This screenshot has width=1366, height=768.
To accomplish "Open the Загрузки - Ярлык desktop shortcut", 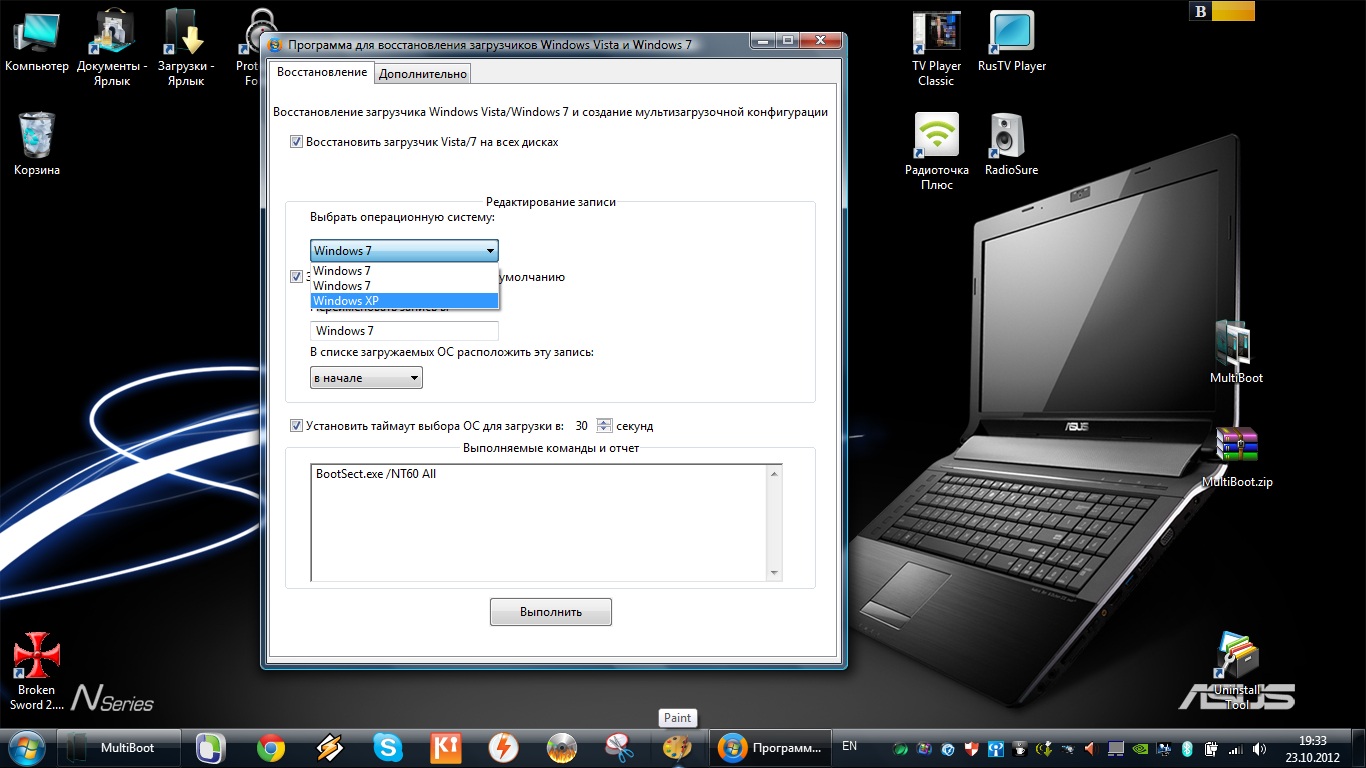I will [x=186, y=48].
